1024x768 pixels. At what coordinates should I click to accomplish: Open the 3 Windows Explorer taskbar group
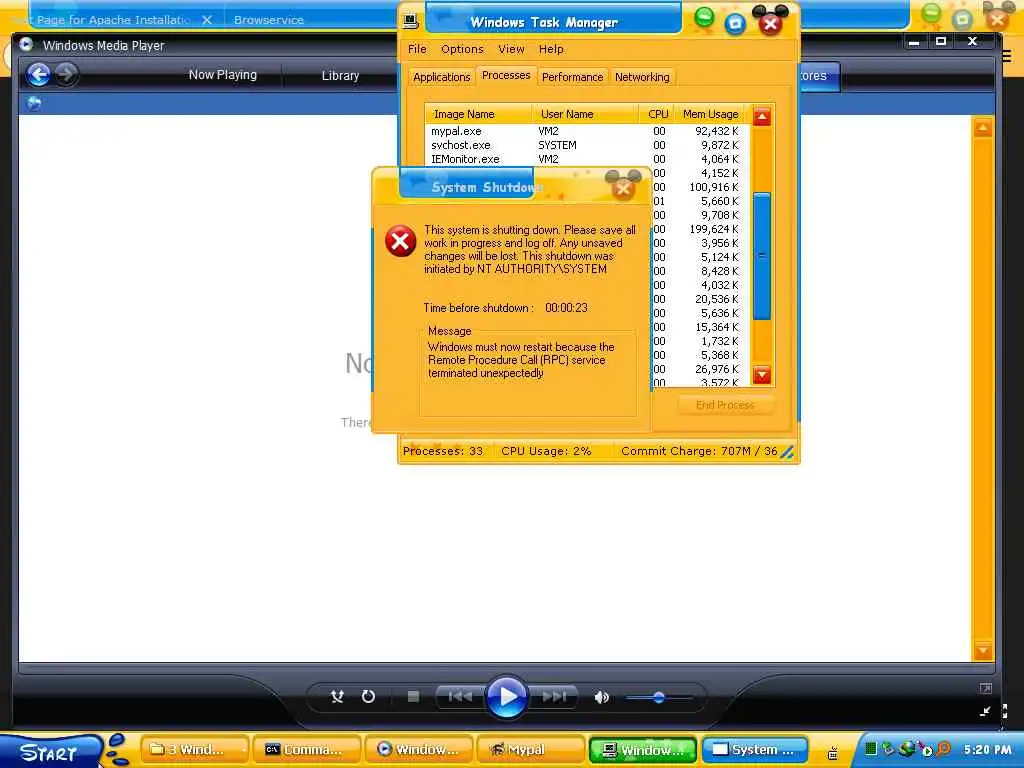point(194,750)
